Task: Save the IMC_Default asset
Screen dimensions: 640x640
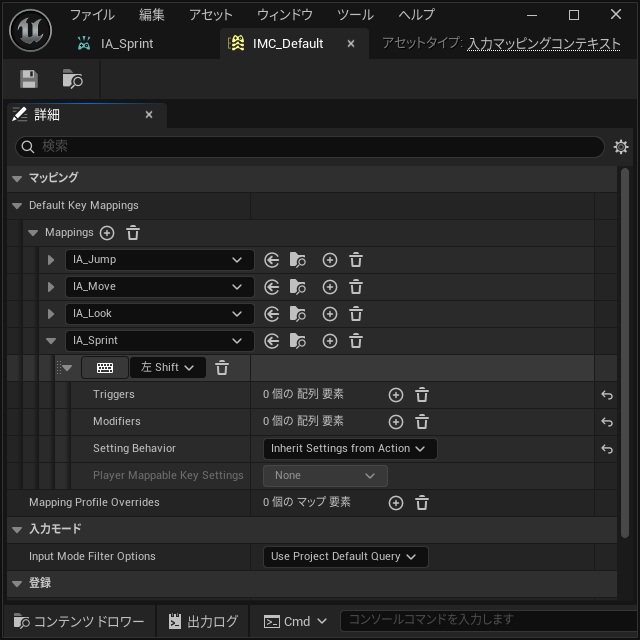Action: tap(29, 79)
